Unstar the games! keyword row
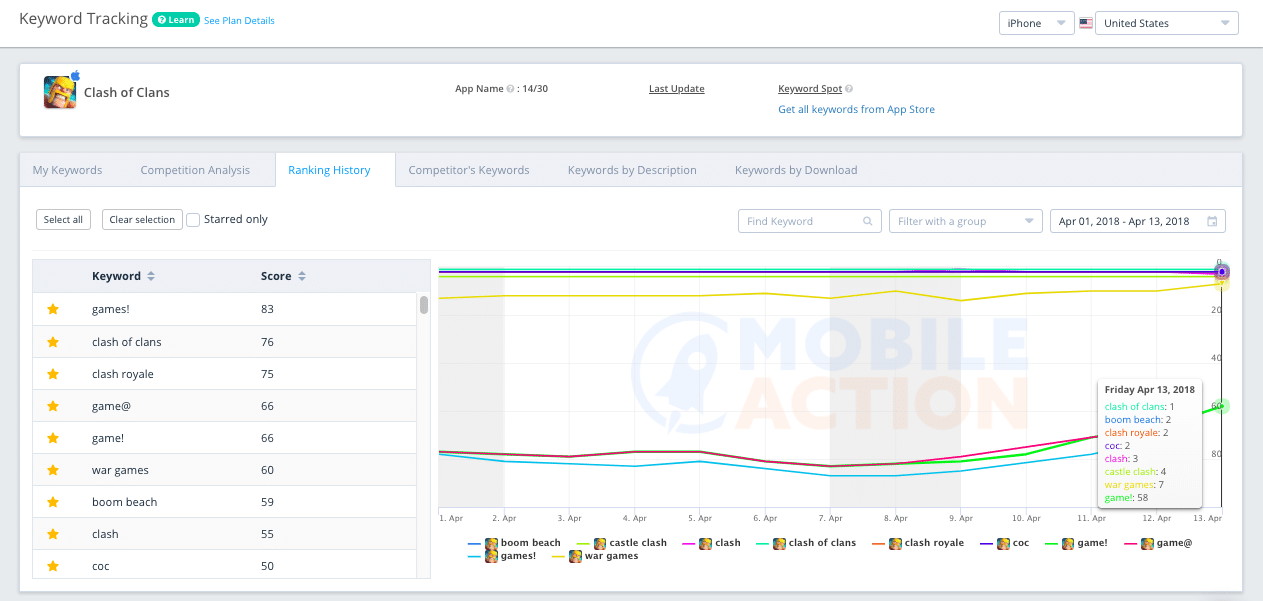The image size is (1263, 601). tap(53, 310)
